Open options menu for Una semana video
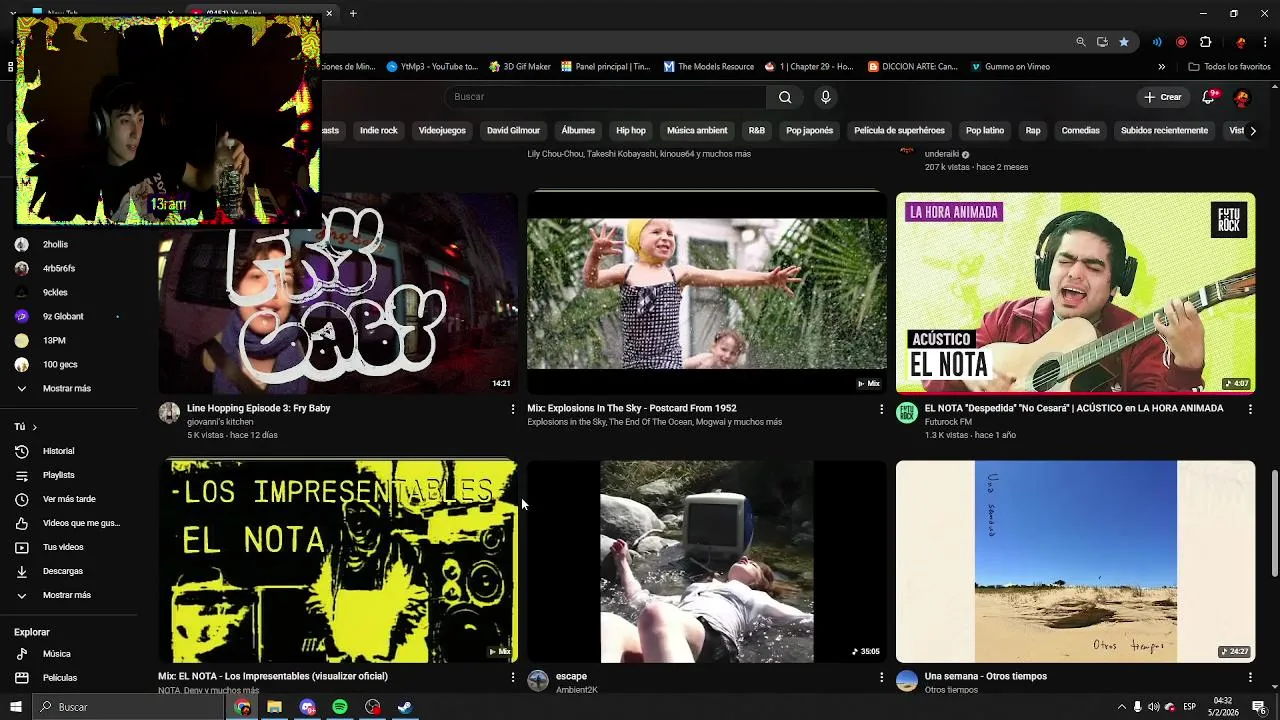 point(1250,677)
